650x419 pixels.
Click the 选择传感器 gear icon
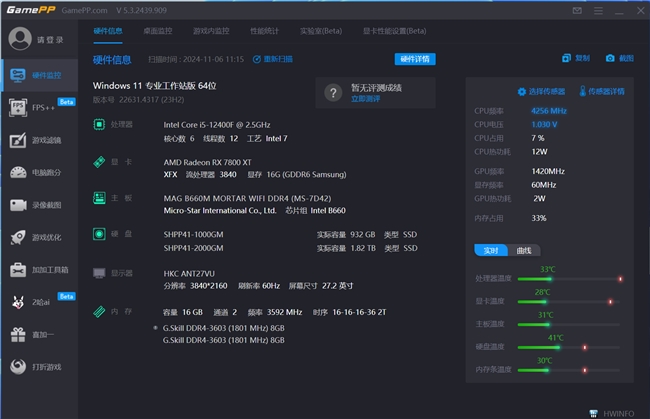coord(521,92)
